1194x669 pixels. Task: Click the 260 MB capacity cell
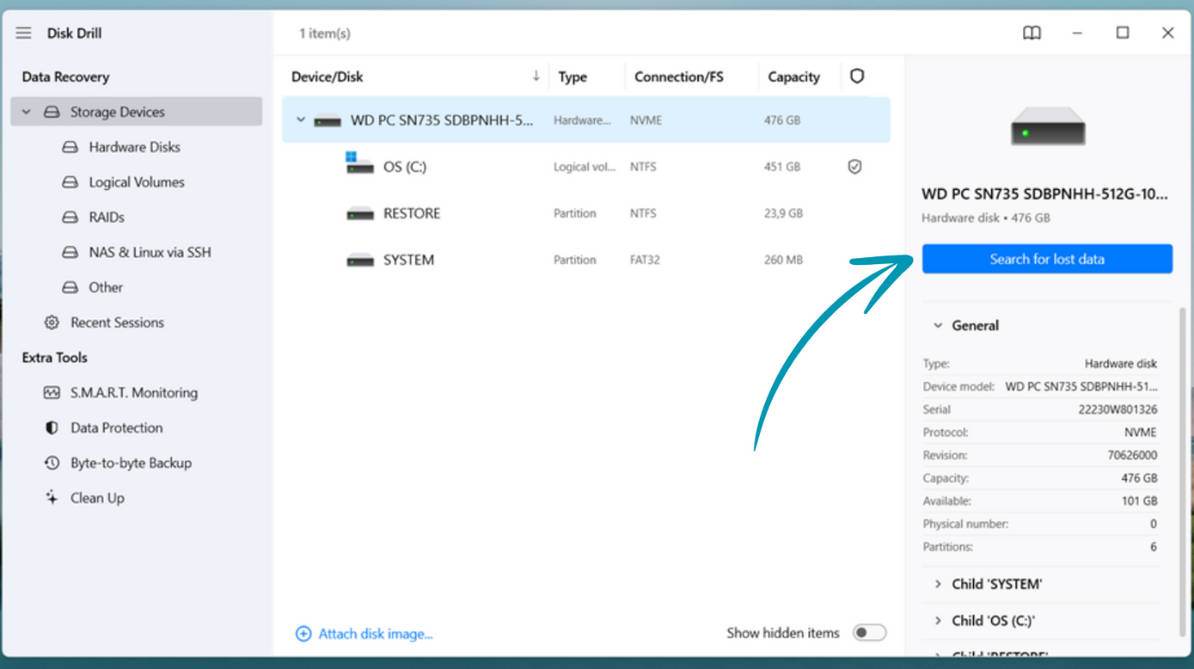click(784, 260)
